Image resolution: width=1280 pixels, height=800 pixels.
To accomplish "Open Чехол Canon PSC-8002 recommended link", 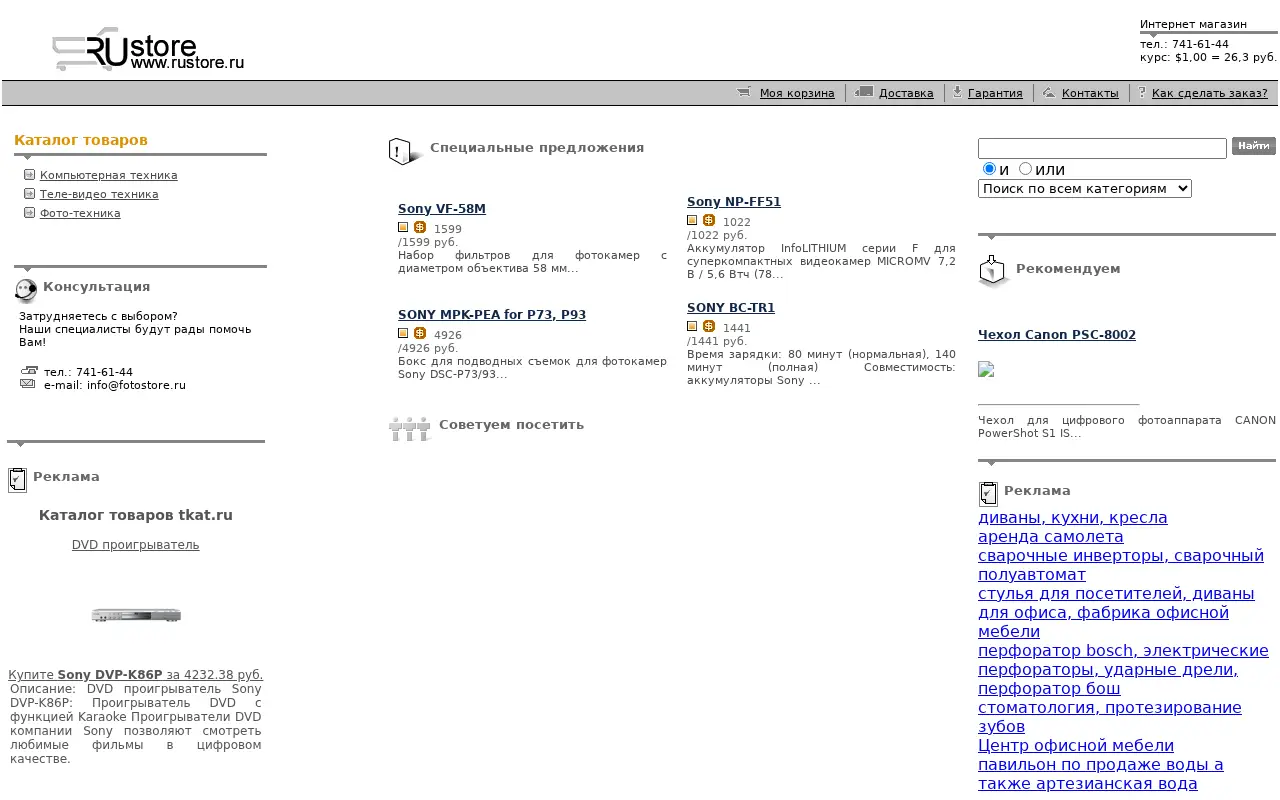I will pos(1057,335).
